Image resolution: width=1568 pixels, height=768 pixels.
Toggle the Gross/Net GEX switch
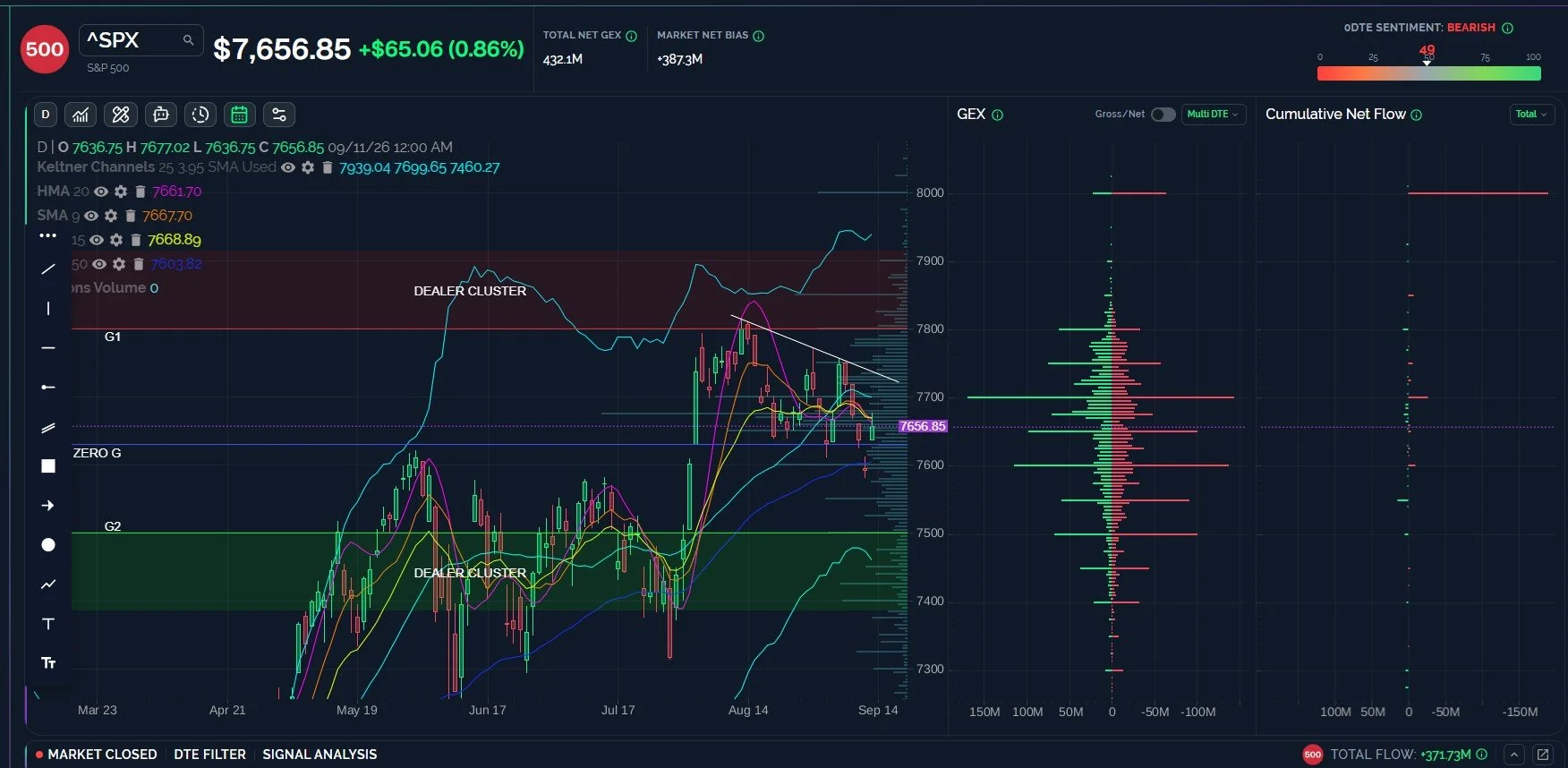(1163, 115)
